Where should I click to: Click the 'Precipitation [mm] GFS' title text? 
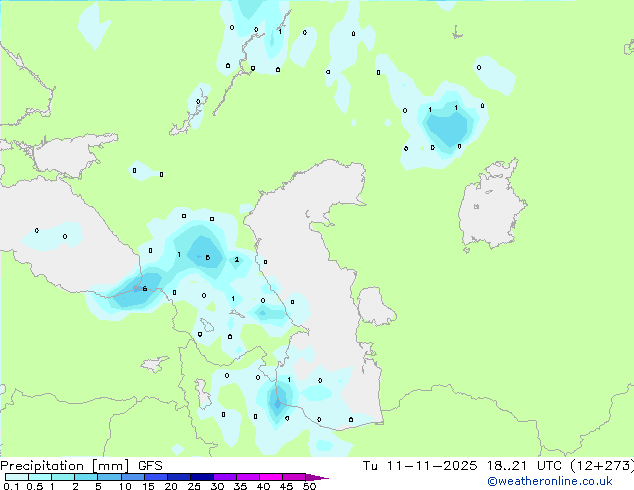point(81,466)
